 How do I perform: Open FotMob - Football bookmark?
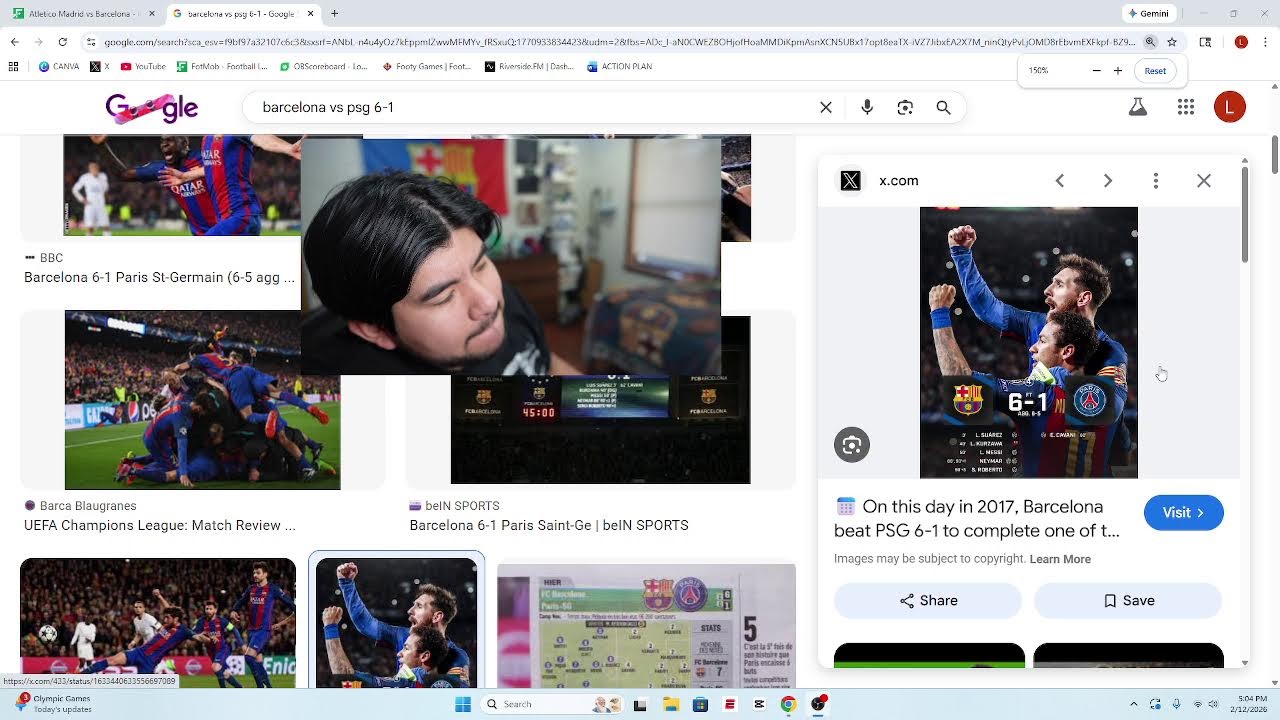click(222, 67)
